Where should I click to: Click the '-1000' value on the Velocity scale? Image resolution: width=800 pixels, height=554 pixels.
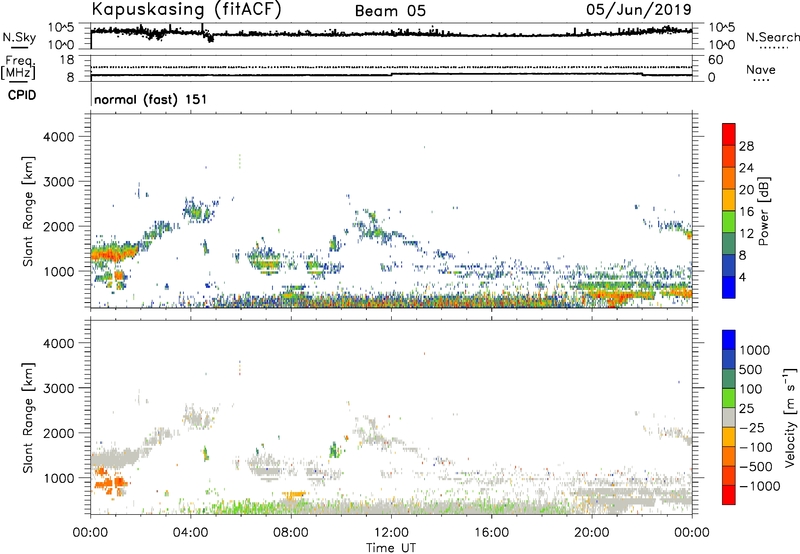click(x=760, y=486)
